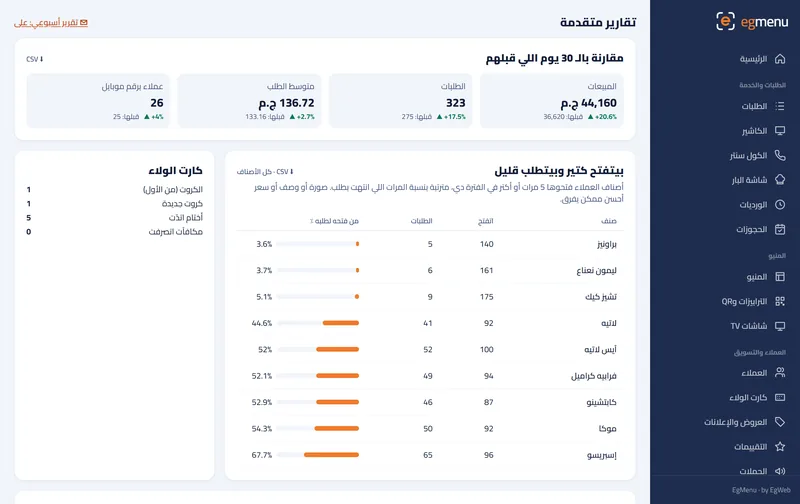Select the cashier monitor icon الكاشير
800x504 pixels.
tap(780, 131)
